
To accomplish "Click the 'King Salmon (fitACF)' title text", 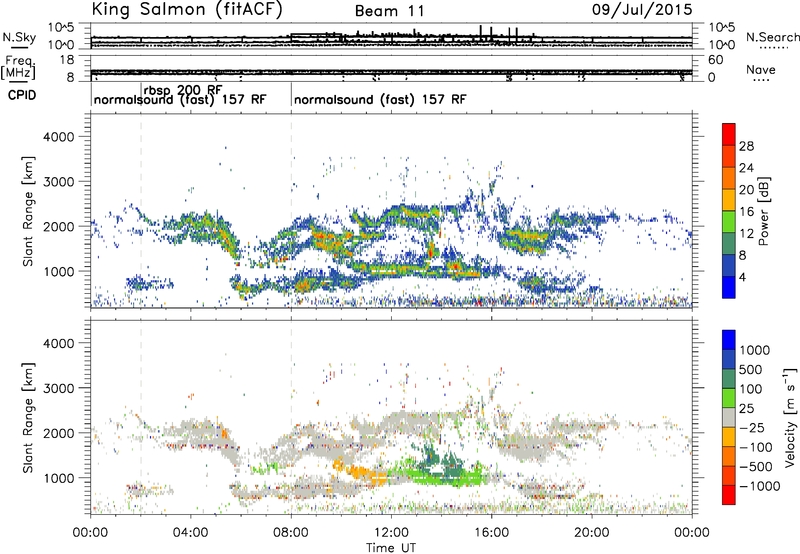I will (x=187, y=10).
